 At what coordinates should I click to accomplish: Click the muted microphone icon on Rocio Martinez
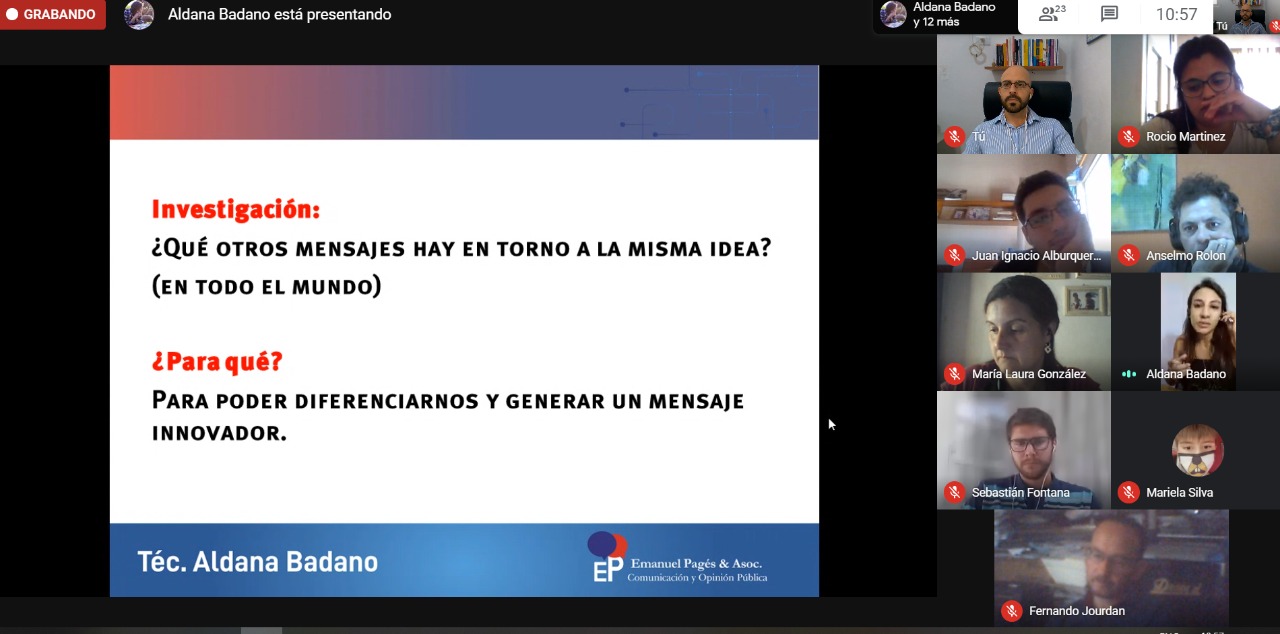1128,137
